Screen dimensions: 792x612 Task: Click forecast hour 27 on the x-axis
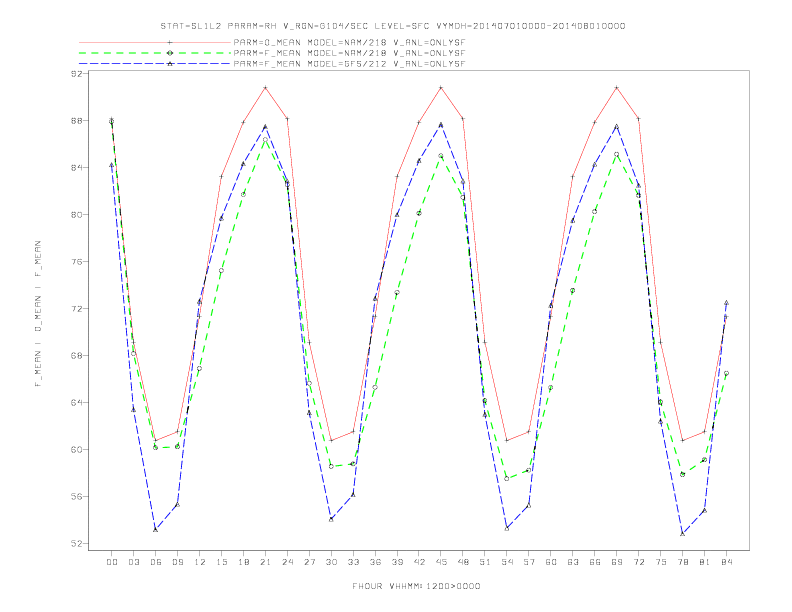click(x=309, y=562)
